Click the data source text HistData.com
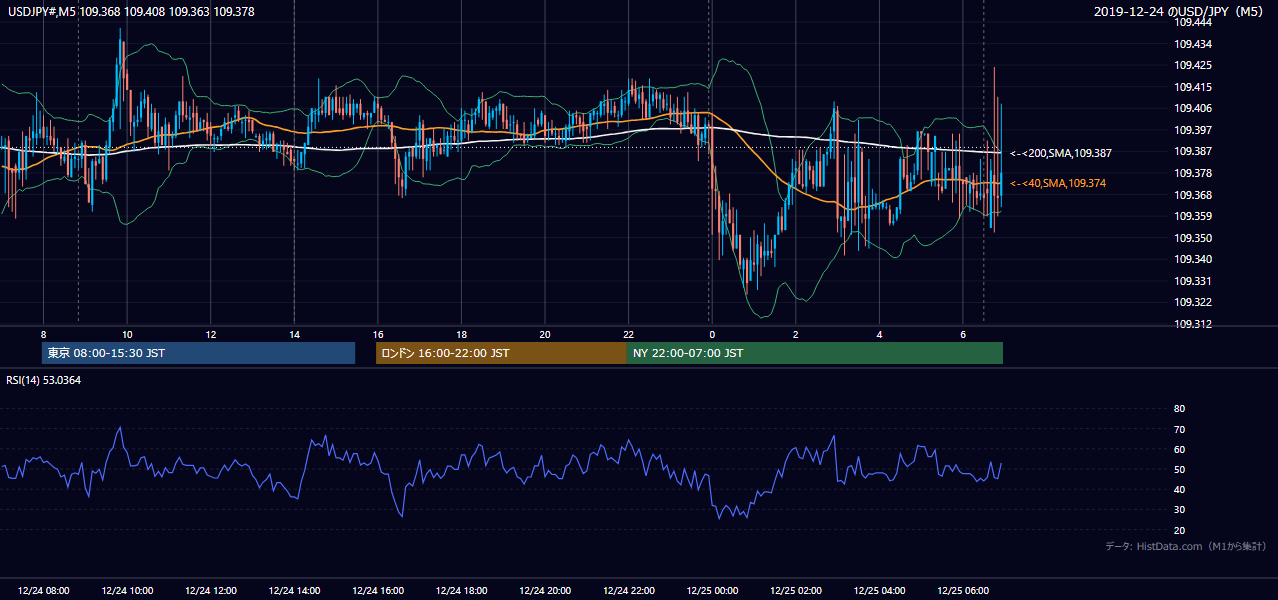Image resolution: width=1278 pixels, height=600 pixels. pos(1168,546)
